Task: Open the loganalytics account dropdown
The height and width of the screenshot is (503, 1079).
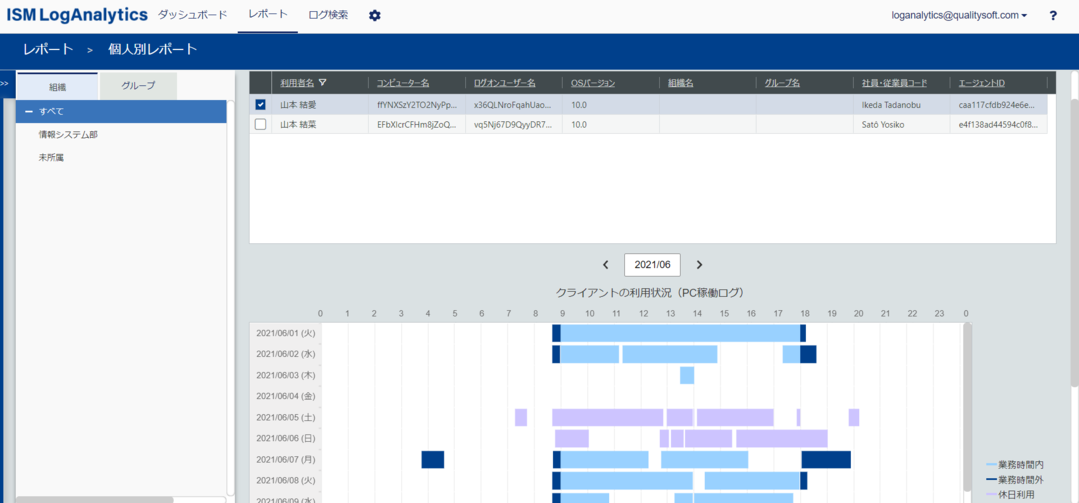Action: pos(959,16)
